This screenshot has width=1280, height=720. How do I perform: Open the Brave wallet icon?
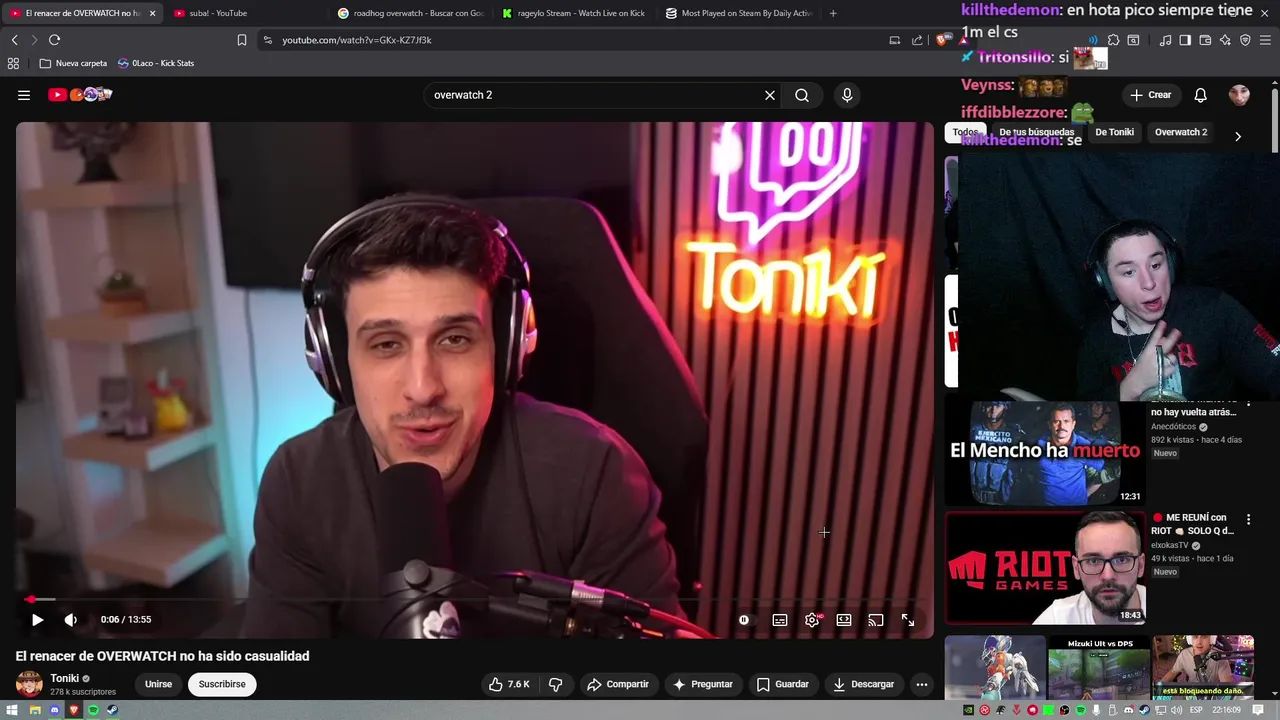[x=1205, y=40]
